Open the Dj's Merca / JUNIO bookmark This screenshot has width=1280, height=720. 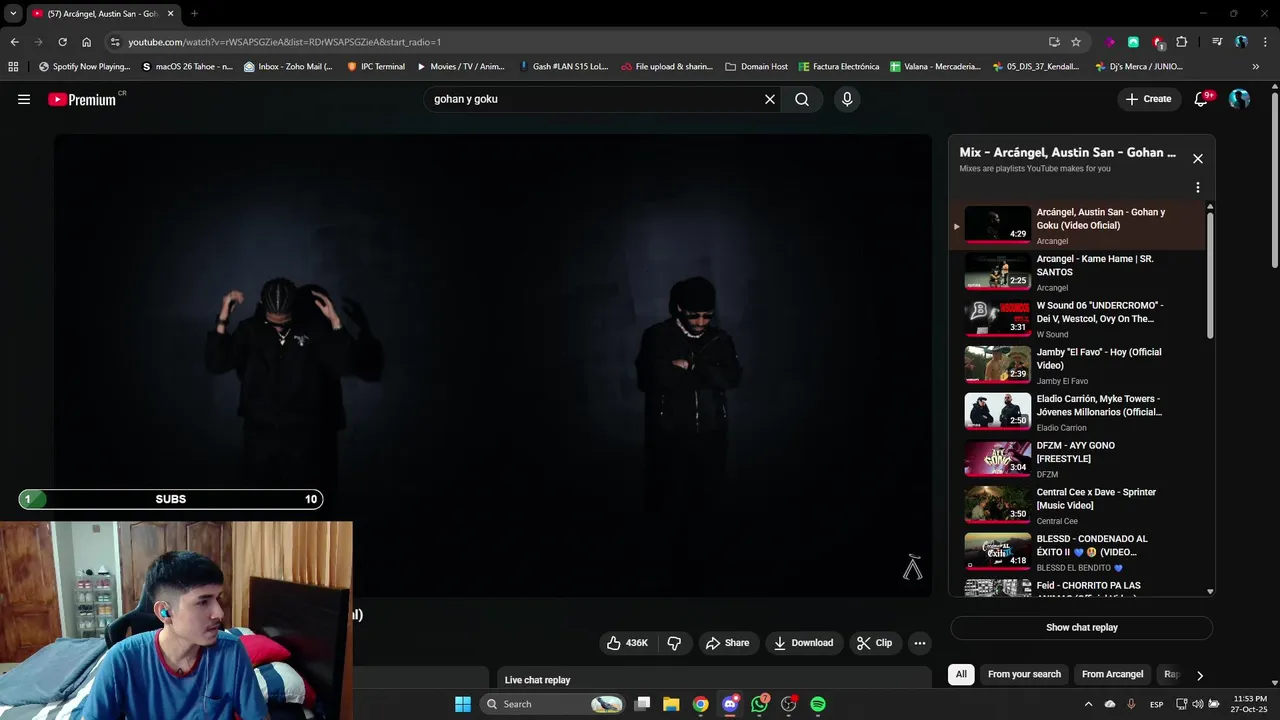(1139, 67)
